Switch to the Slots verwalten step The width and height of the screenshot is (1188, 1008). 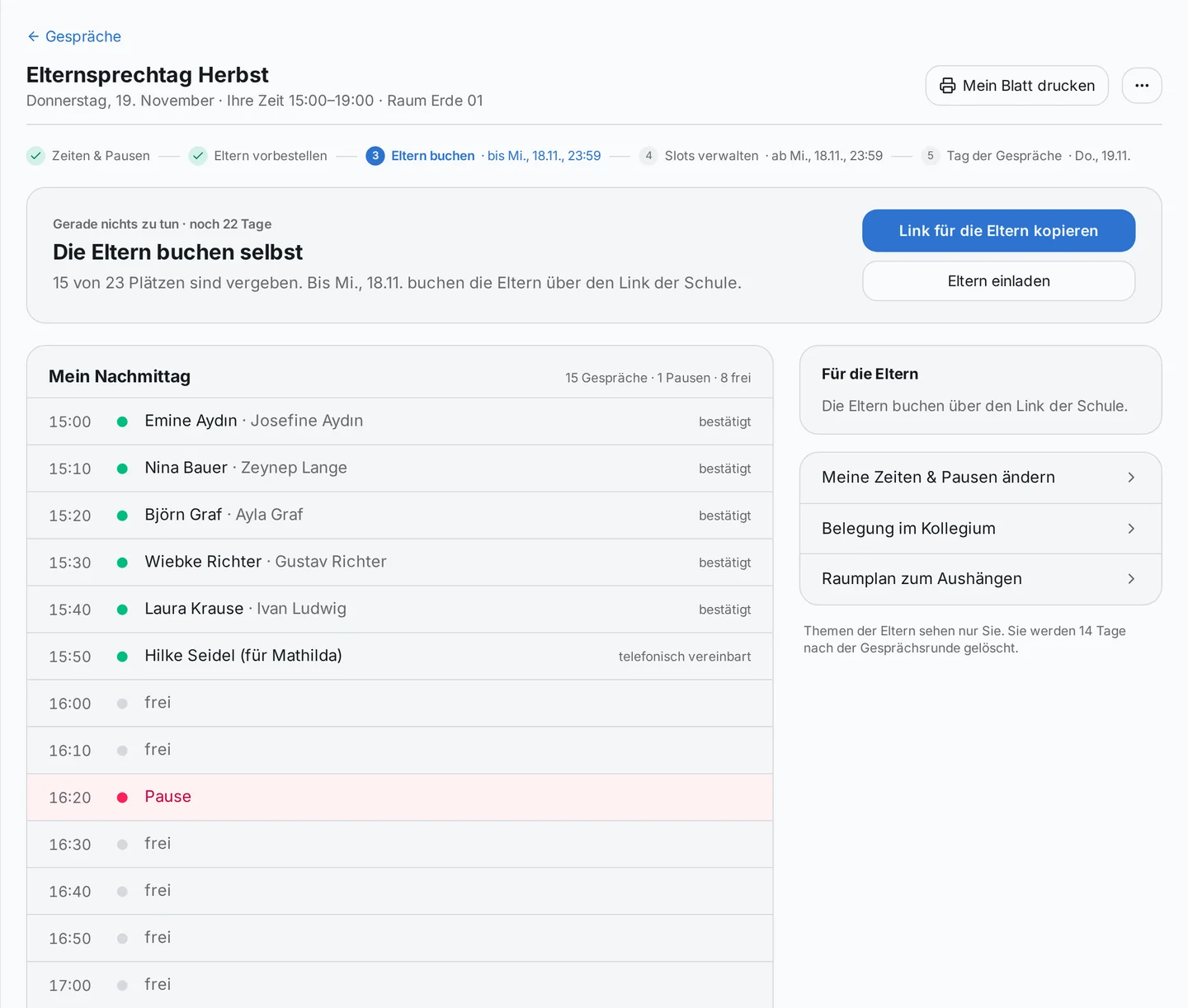[x=711, y=156]
